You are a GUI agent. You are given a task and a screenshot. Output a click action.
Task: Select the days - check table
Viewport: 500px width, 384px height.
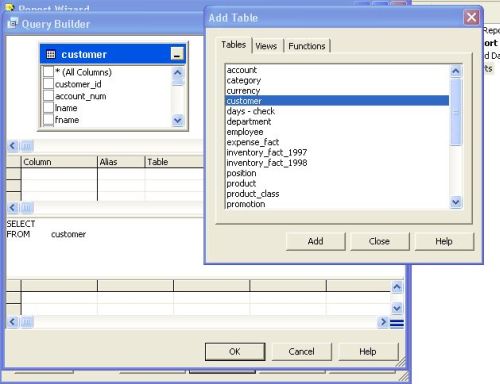tap(337, 111)
